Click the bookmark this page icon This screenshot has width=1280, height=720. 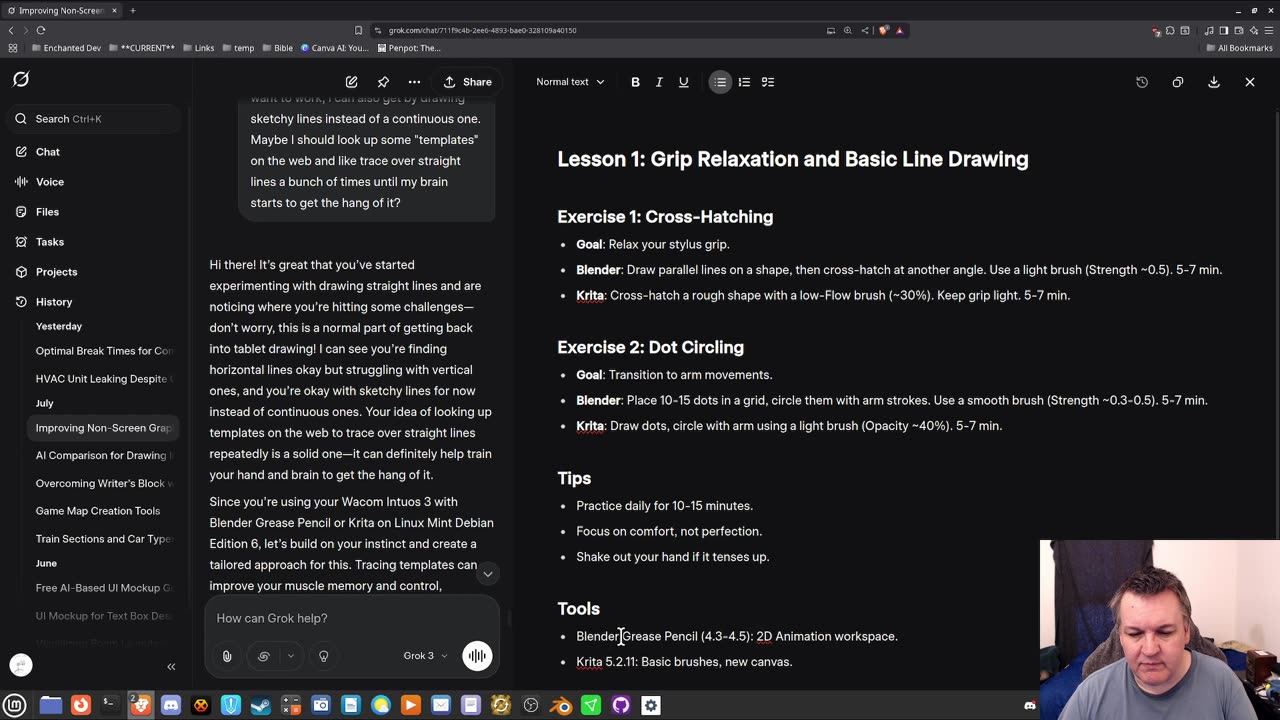point(358,30)
